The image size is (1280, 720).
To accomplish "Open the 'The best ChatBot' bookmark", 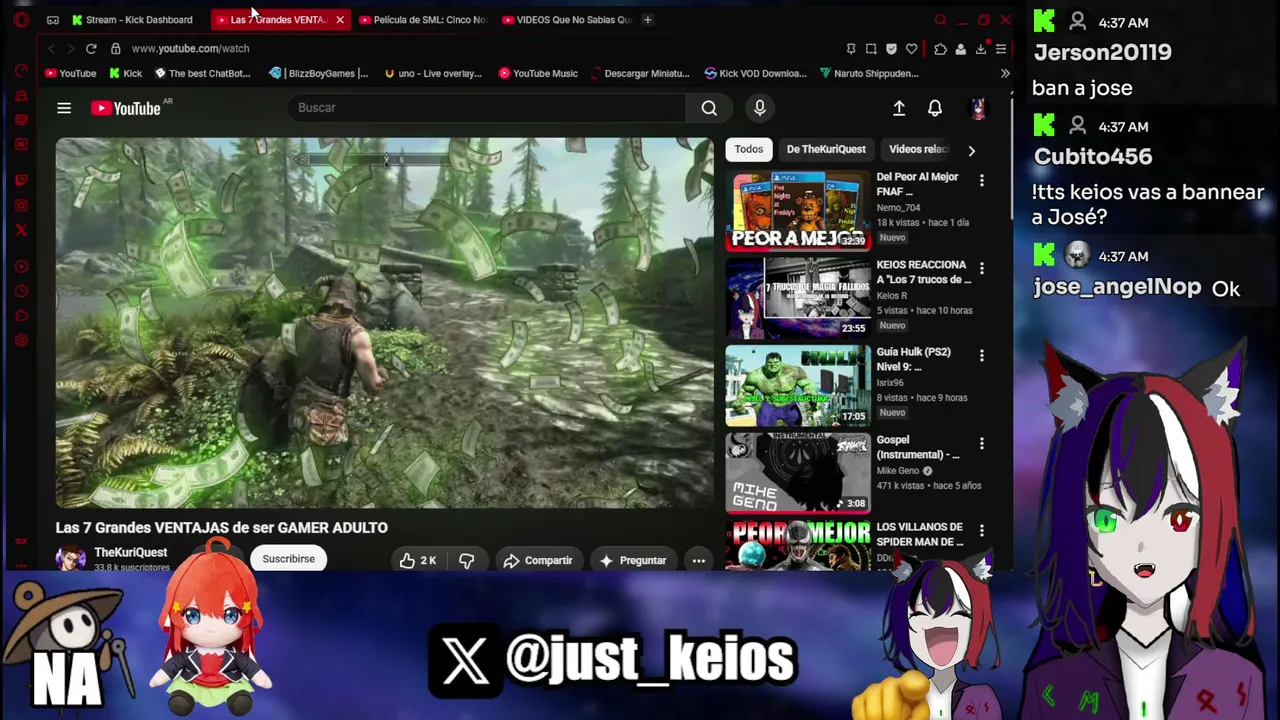I will pyautogui.click(x=202, y=73).
